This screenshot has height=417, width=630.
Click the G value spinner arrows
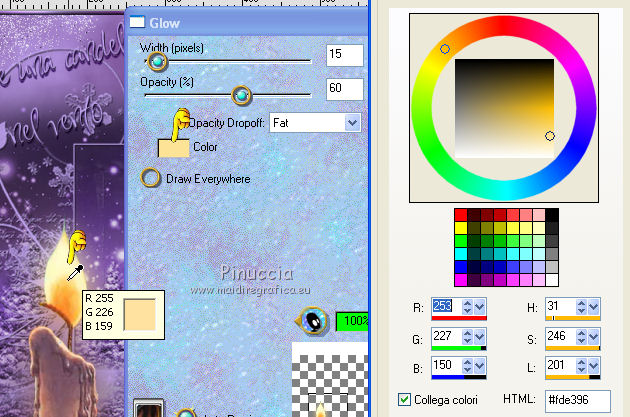pyautogui.click(x=467, y=337)
